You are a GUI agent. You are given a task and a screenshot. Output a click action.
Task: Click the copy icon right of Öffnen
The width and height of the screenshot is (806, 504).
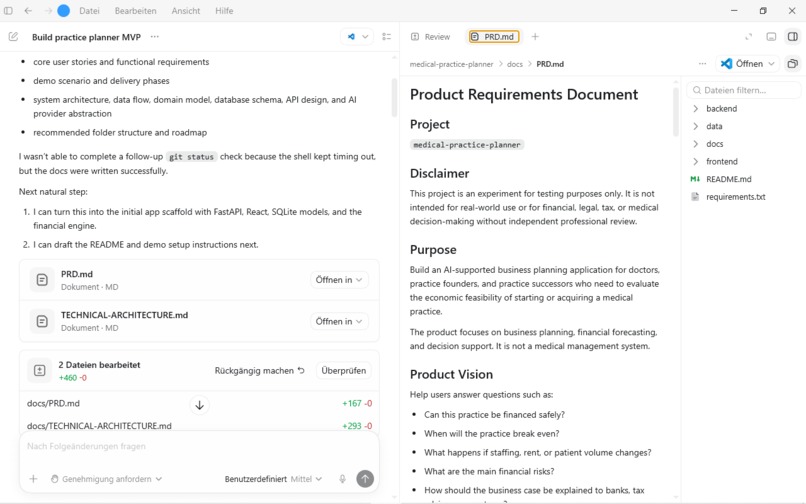coord(793,64)
